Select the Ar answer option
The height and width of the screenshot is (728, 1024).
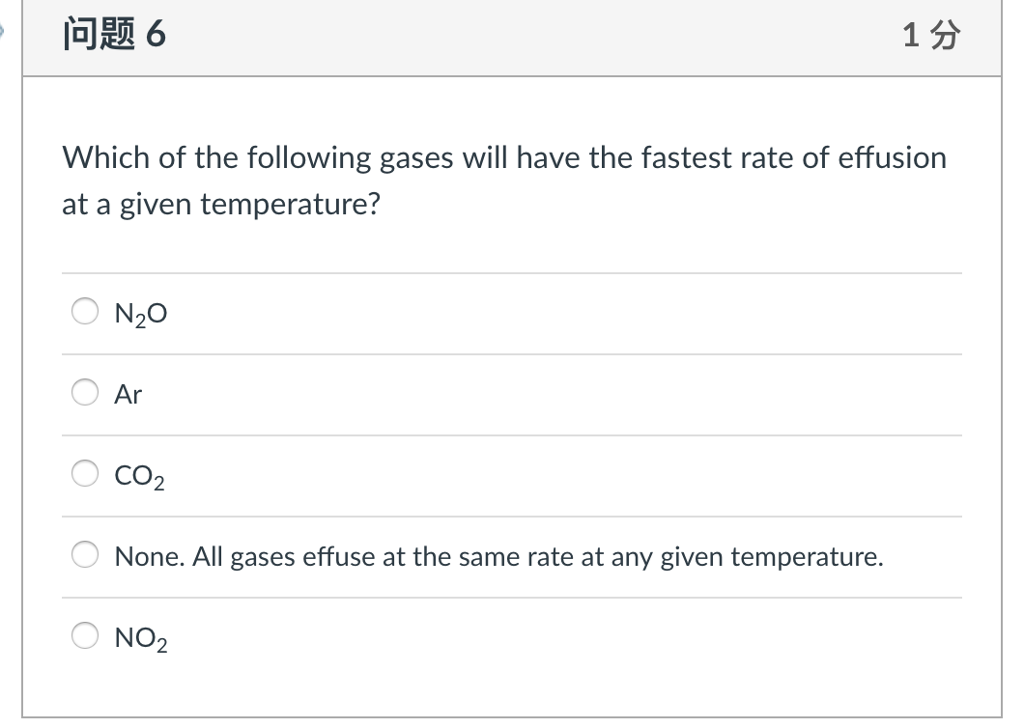click(86, 392)
